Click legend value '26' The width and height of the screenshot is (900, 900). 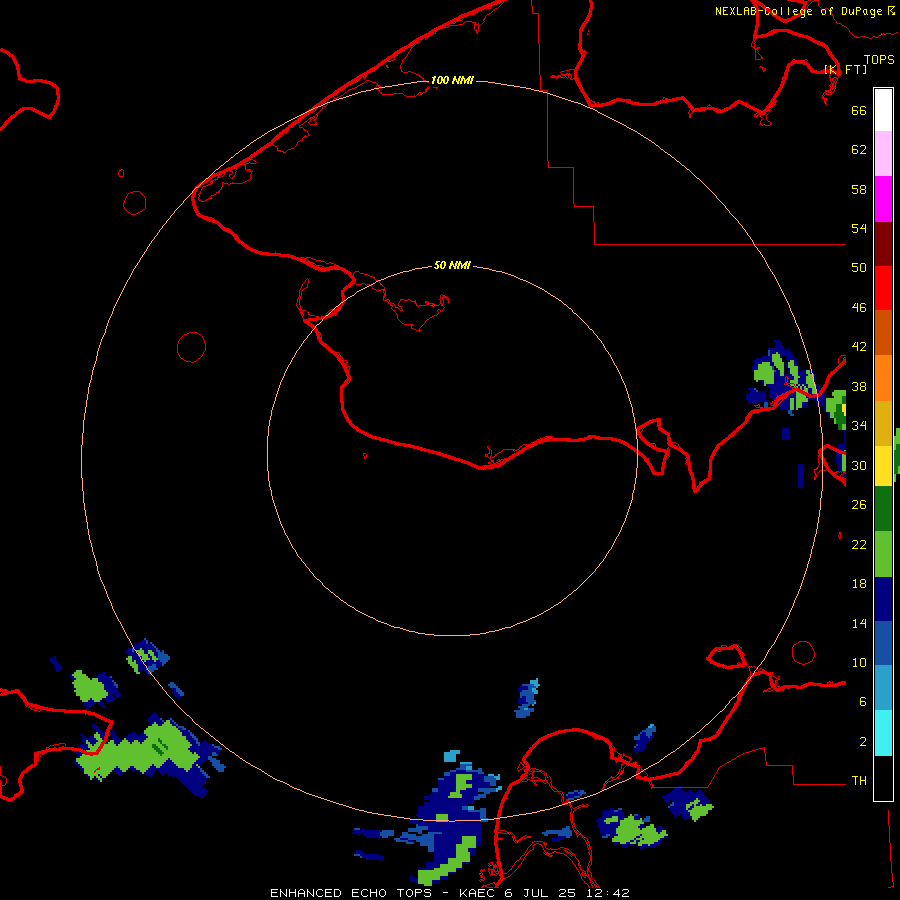coord(859,505)
